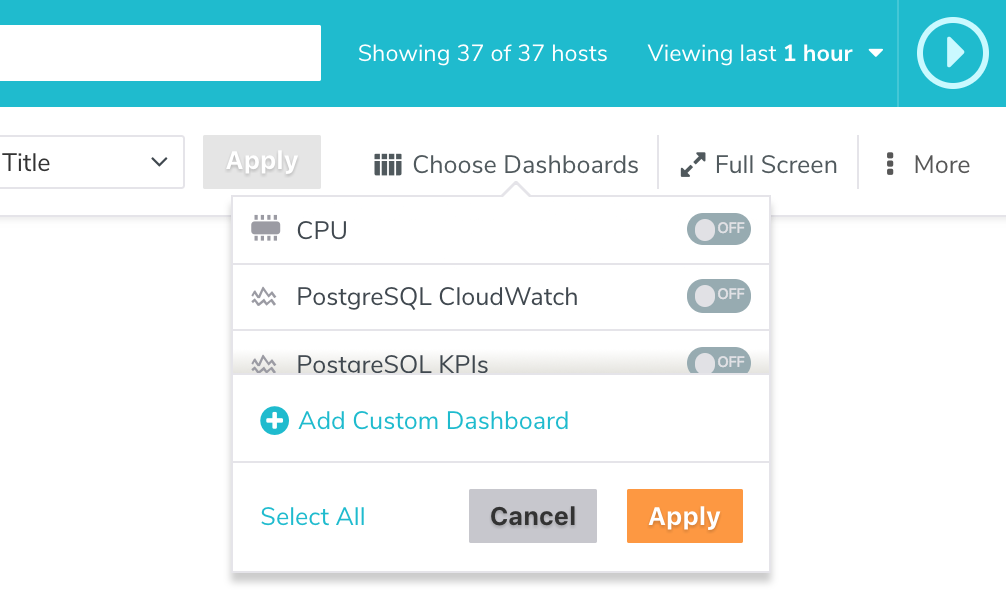Click the PostgreSQL CloudWatch wave icon
This screenshot has width=1006, height=609.
pyautogui.click(x=264, y=297)
